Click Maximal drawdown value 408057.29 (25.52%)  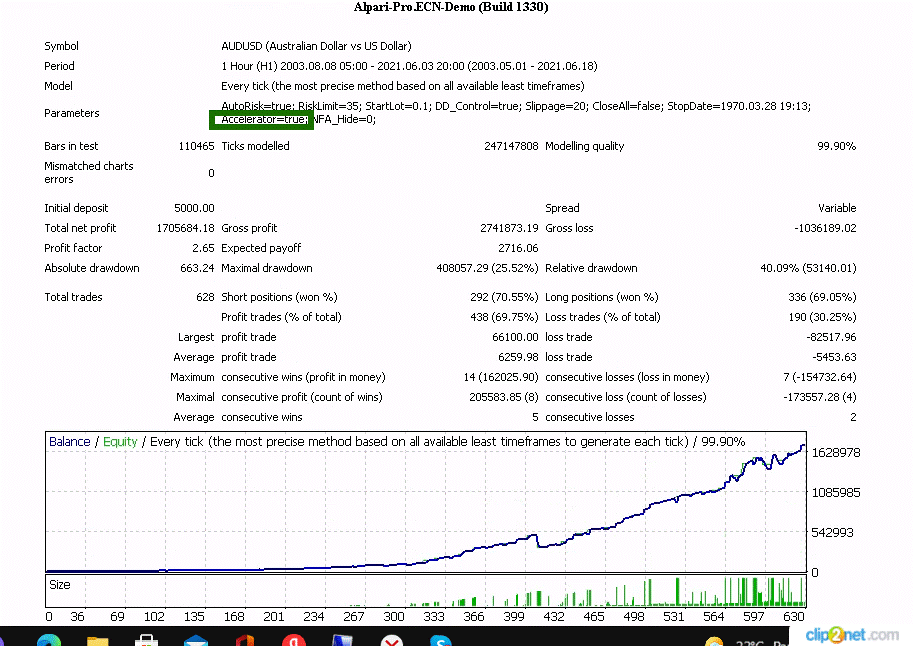point(487,268)
